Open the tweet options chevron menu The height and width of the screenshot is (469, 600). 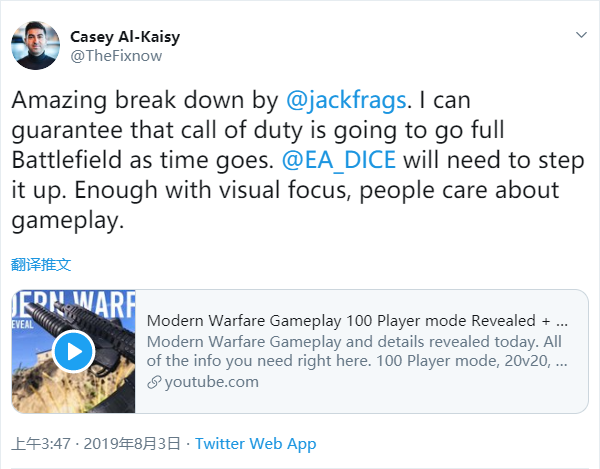coord(581,35)
